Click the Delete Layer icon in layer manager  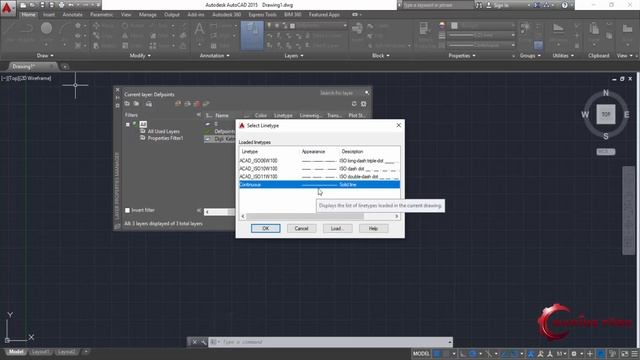click(197, 104)
